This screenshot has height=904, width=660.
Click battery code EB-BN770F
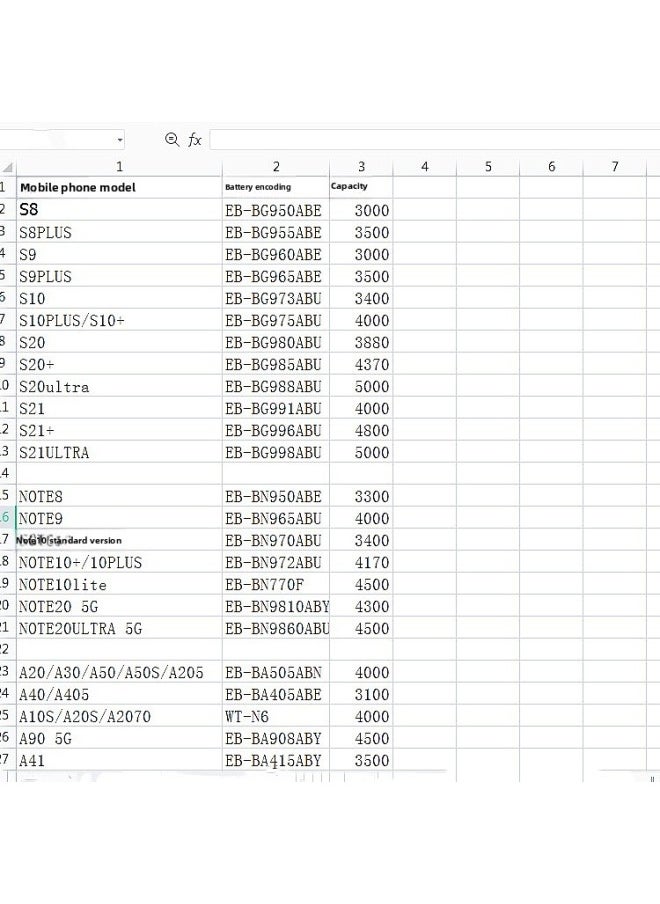[276, 584]
